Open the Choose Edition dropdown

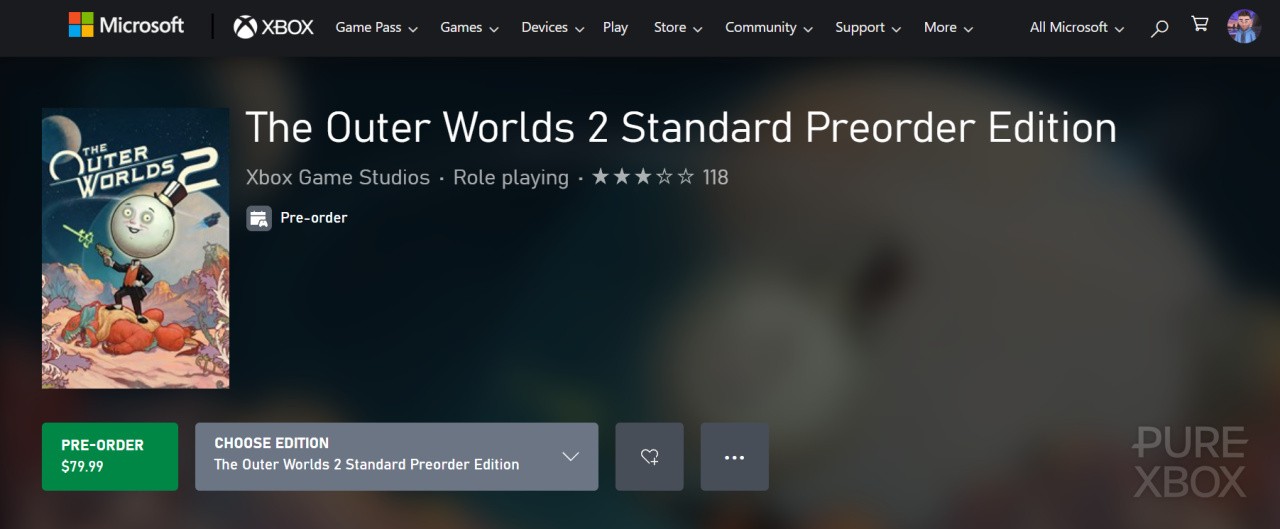(397, 457)
